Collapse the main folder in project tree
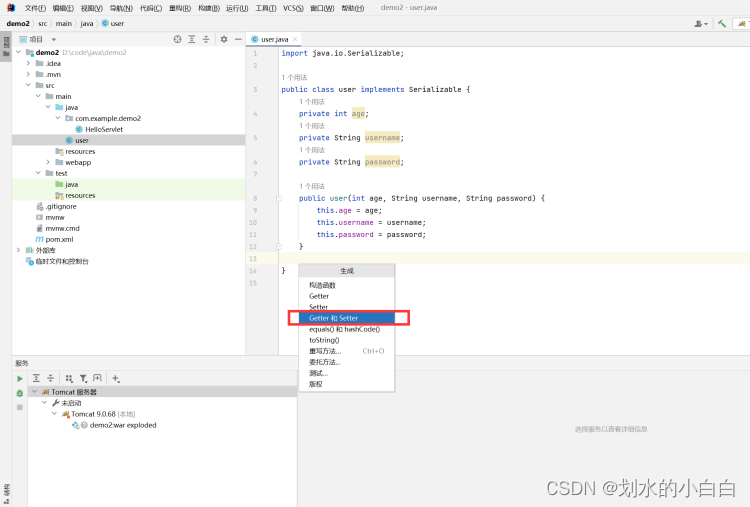Image resolution: width=750 pixels, height=507 pixels. (x=38, y=96)
